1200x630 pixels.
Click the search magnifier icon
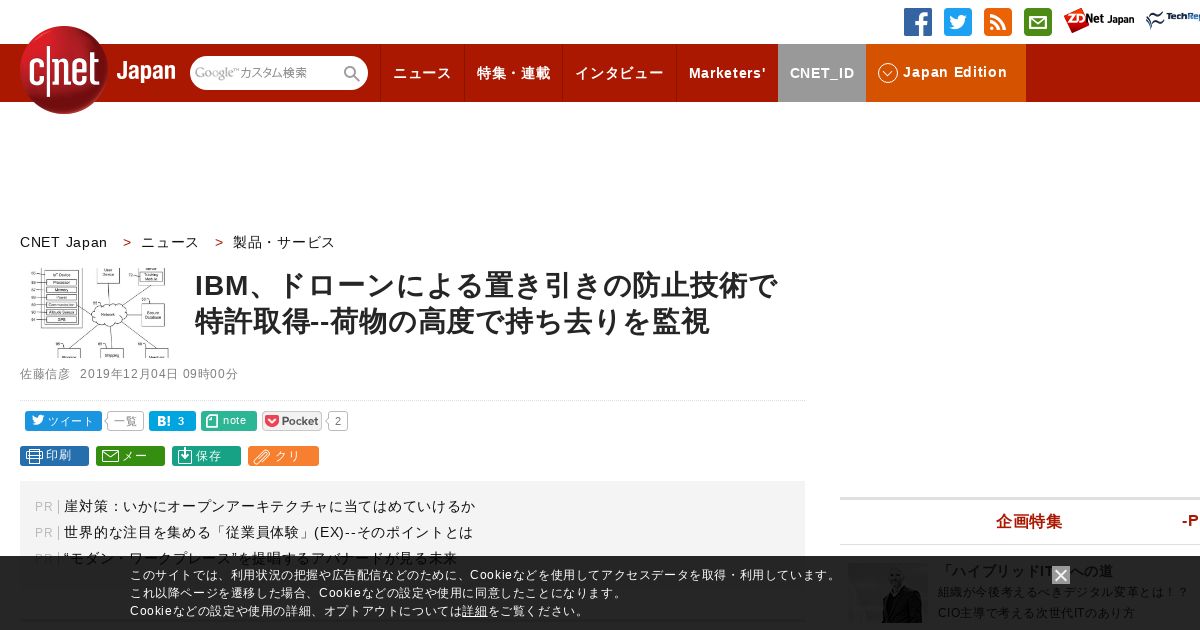tap(352, 73)
